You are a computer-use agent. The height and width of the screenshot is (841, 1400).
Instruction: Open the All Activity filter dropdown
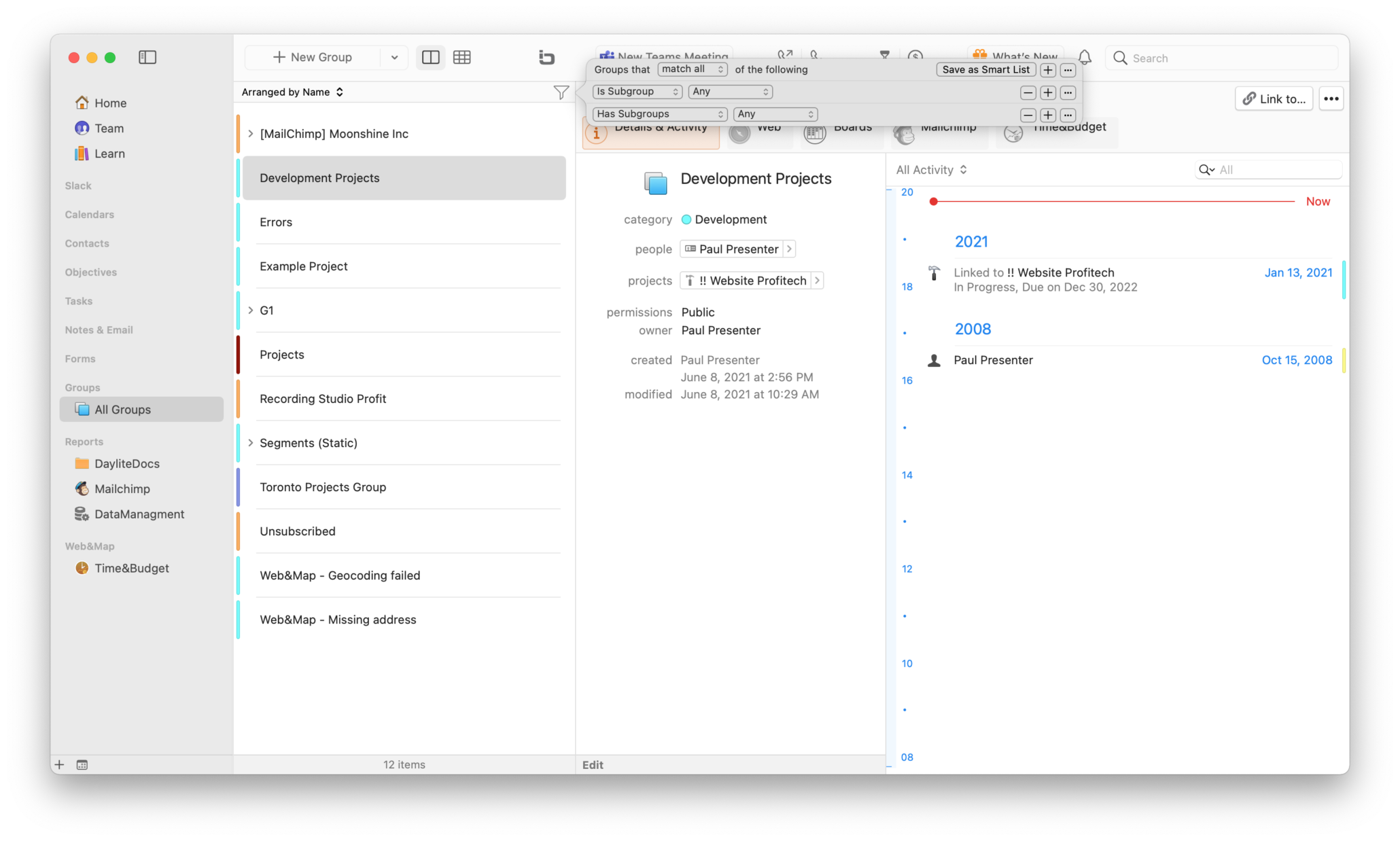coord(931,169)
